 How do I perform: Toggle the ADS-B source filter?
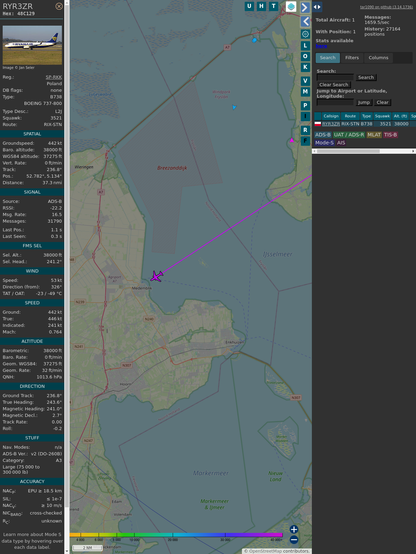pyautogui.click(x=323, y=135)
